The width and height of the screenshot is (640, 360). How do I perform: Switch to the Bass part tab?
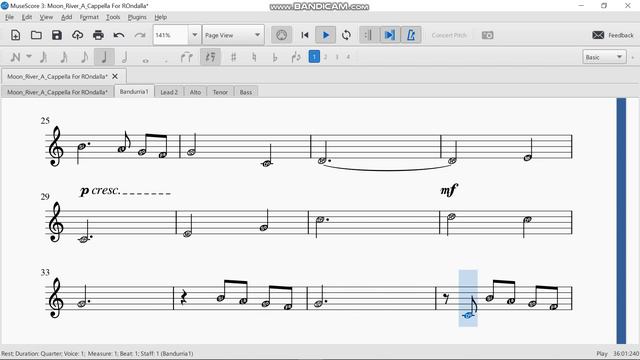pyautogui.click(x=246, y=92)
